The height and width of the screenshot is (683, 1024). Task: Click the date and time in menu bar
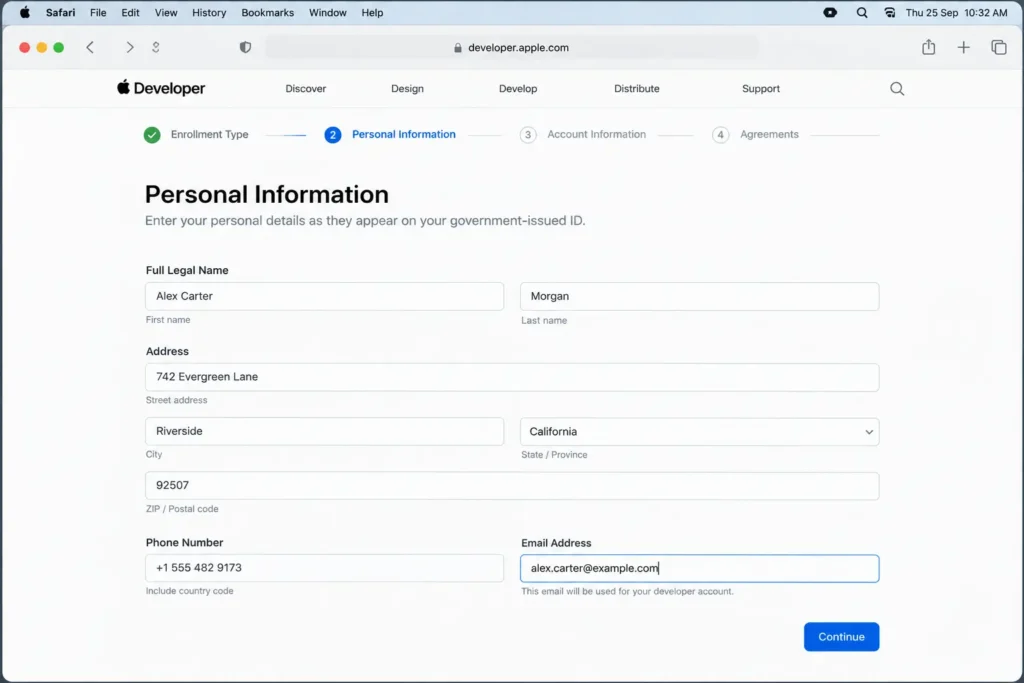956,12
